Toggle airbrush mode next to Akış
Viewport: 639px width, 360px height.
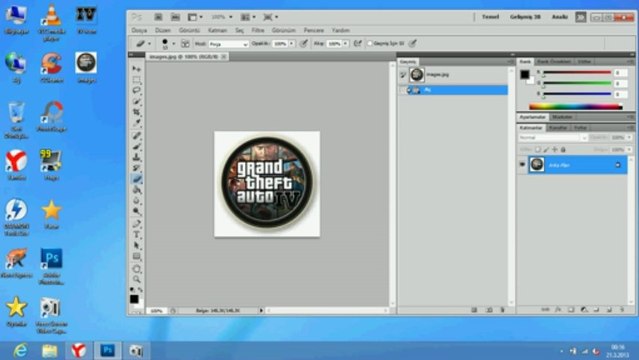pyautogui.click(x=357, y=43)
